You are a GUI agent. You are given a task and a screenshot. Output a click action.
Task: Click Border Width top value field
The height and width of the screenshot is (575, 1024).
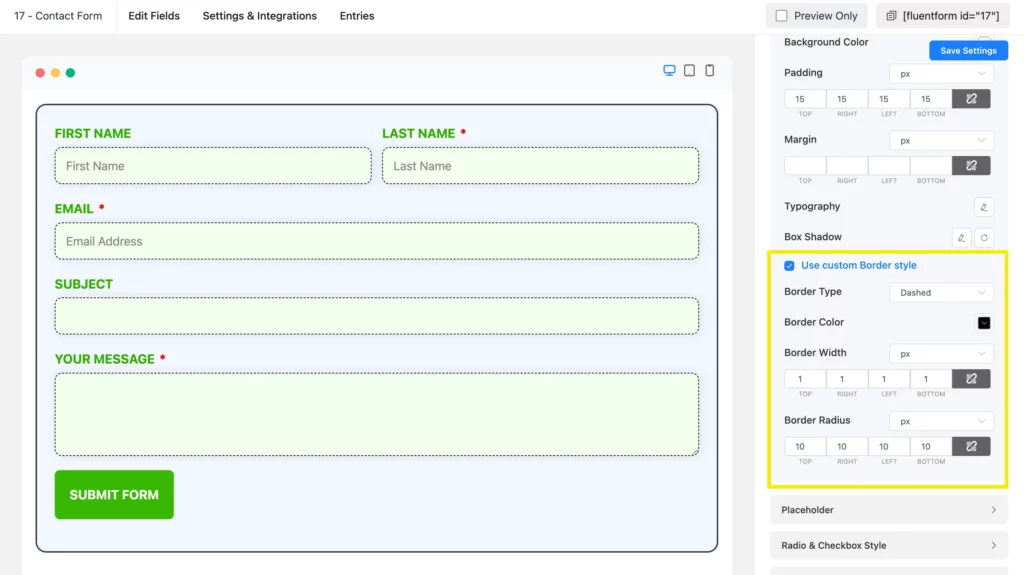click(805, 379)
